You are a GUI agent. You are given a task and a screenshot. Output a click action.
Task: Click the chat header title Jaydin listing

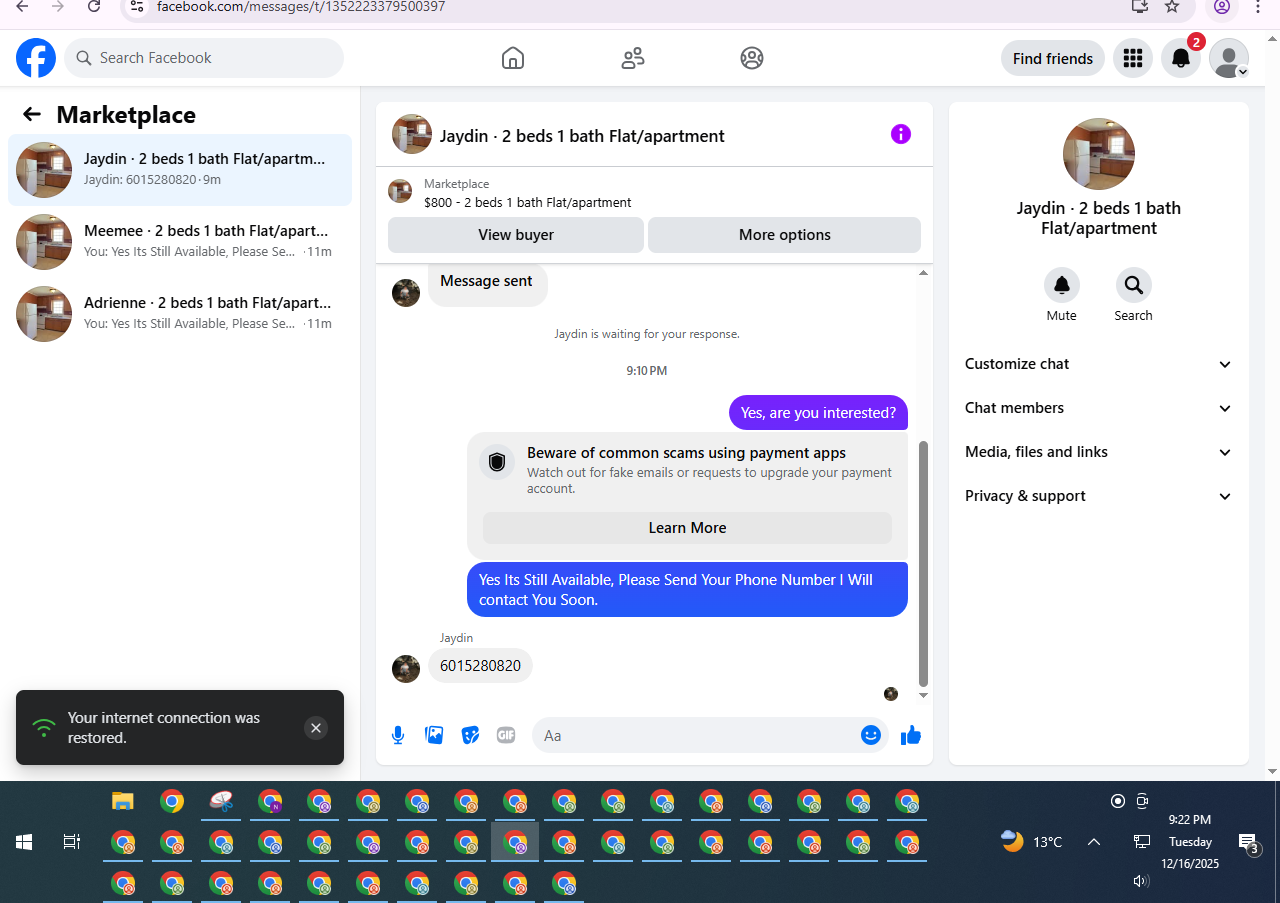(582, 136)
